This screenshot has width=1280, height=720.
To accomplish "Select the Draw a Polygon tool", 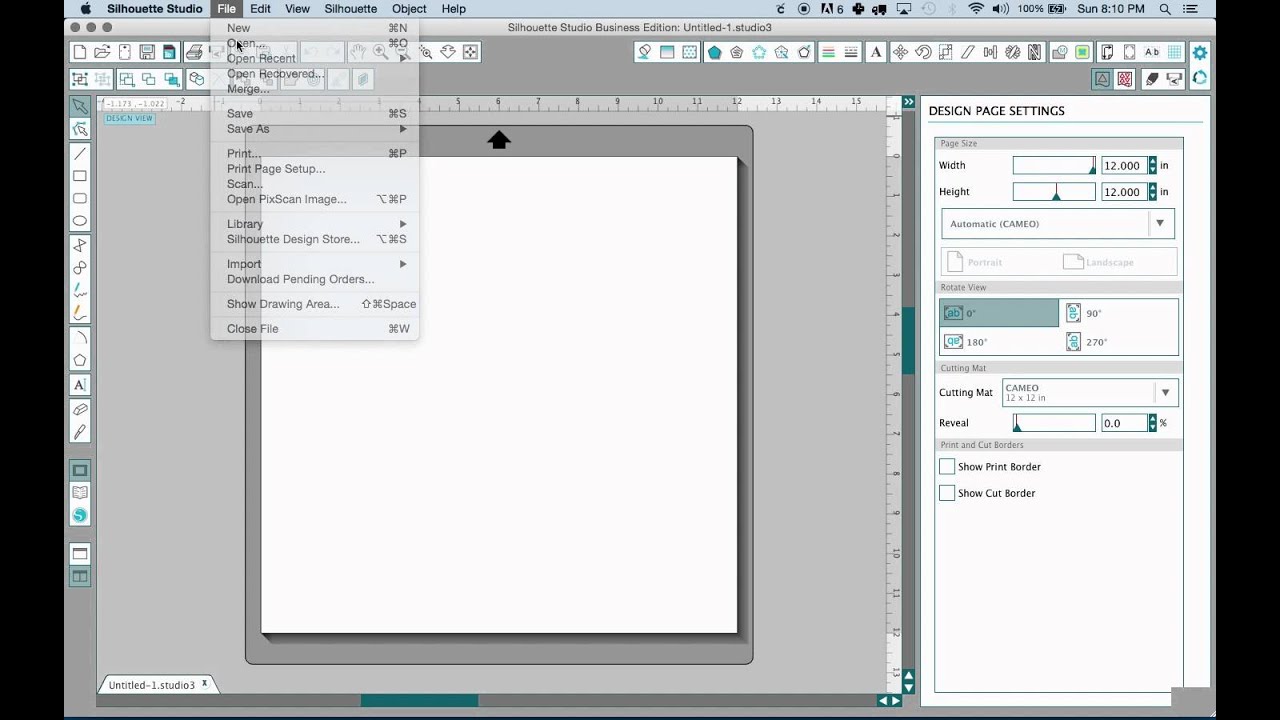I will click(x=80, y=245).
